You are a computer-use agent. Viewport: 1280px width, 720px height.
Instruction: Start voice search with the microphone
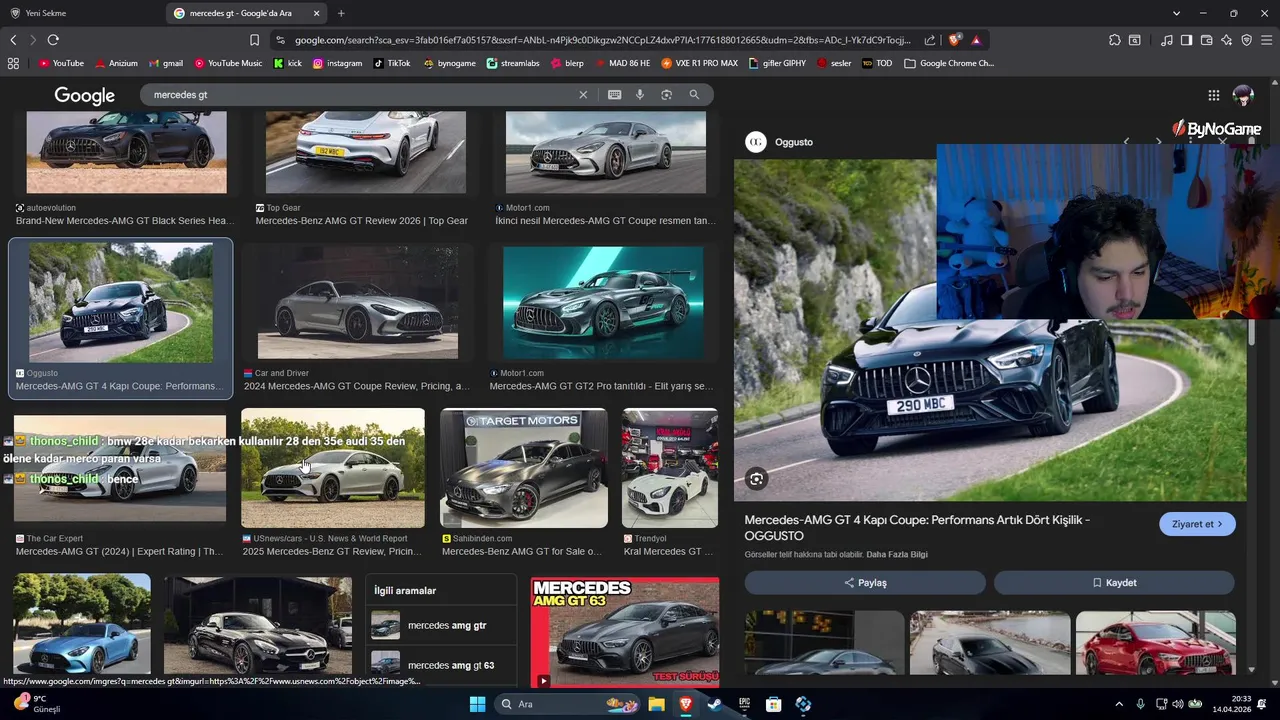(x=640, y=95)
